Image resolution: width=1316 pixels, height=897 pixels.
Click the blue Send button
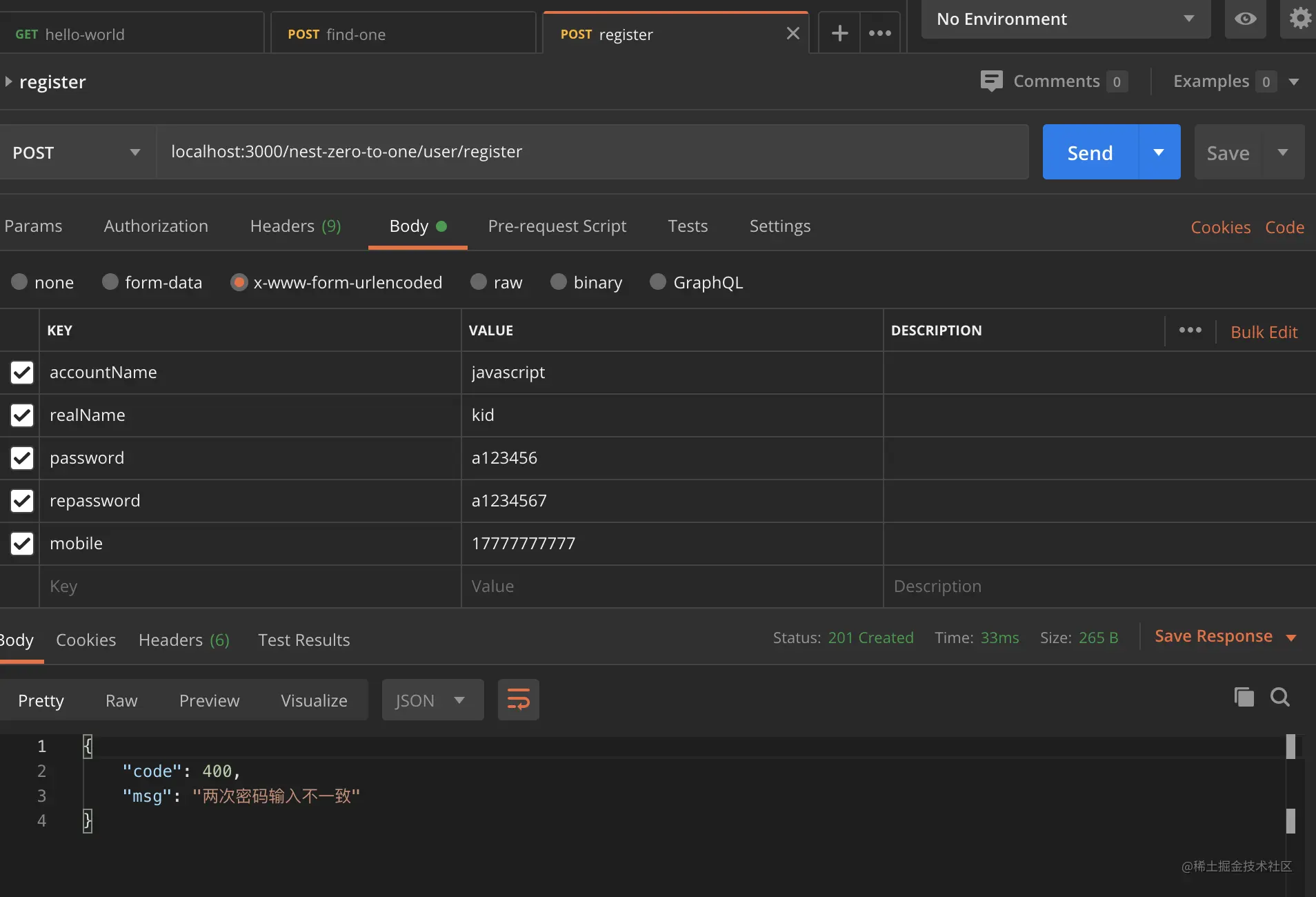(1090, 152)
